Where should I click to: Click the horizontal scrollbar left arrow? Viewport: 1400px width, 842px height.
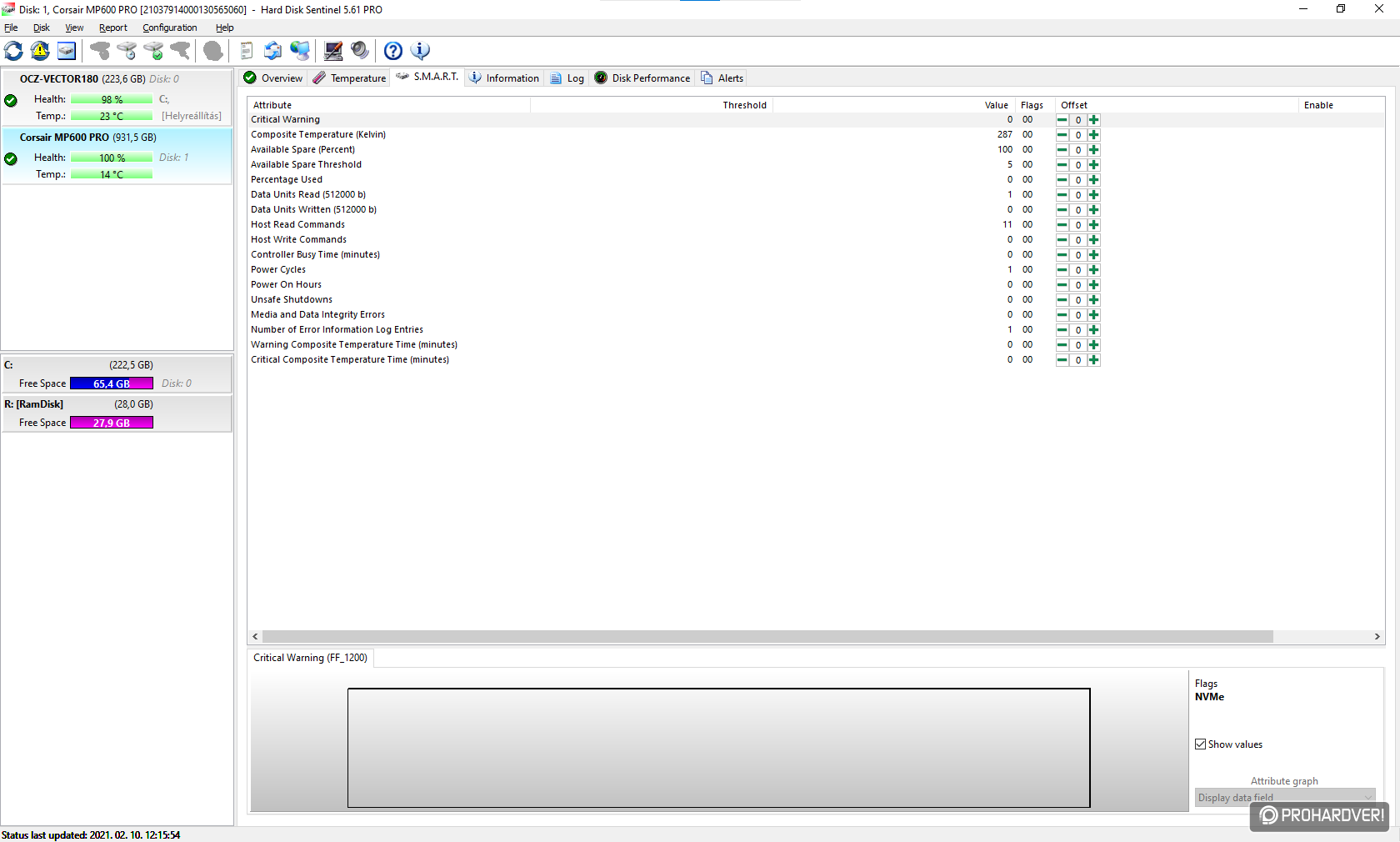click(255, 636)
